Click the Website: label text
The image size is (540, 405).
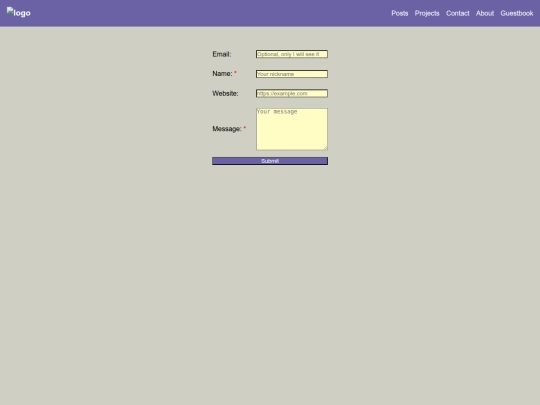[x=225, y=93]
